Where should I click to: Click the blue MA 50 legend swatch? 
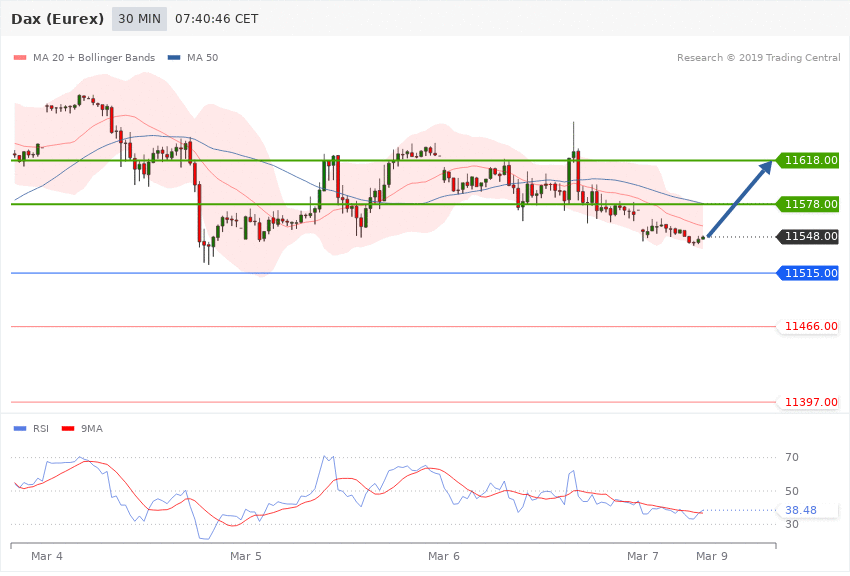[174, 57]
